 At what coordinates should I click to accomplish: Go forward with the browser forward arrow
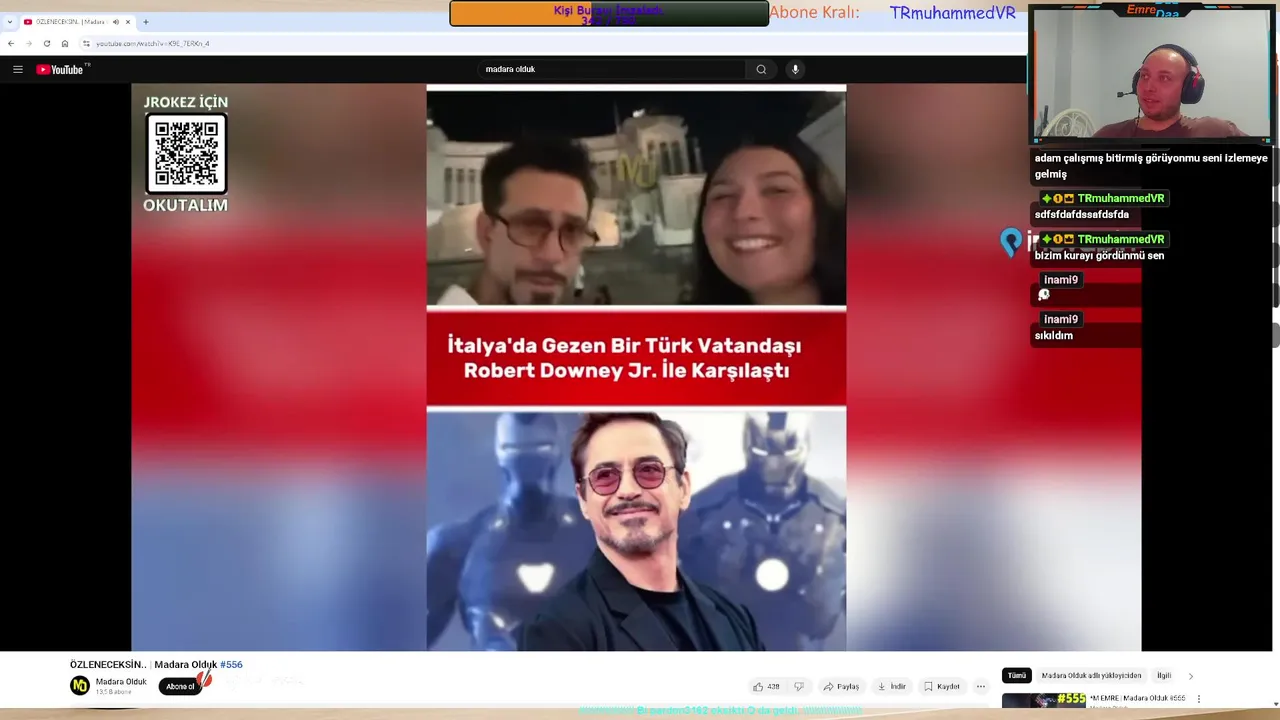click(x=28, y=43)
